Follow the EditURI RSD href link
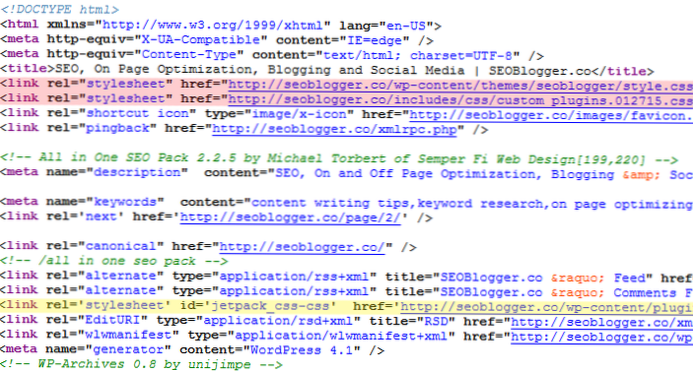 602,321
